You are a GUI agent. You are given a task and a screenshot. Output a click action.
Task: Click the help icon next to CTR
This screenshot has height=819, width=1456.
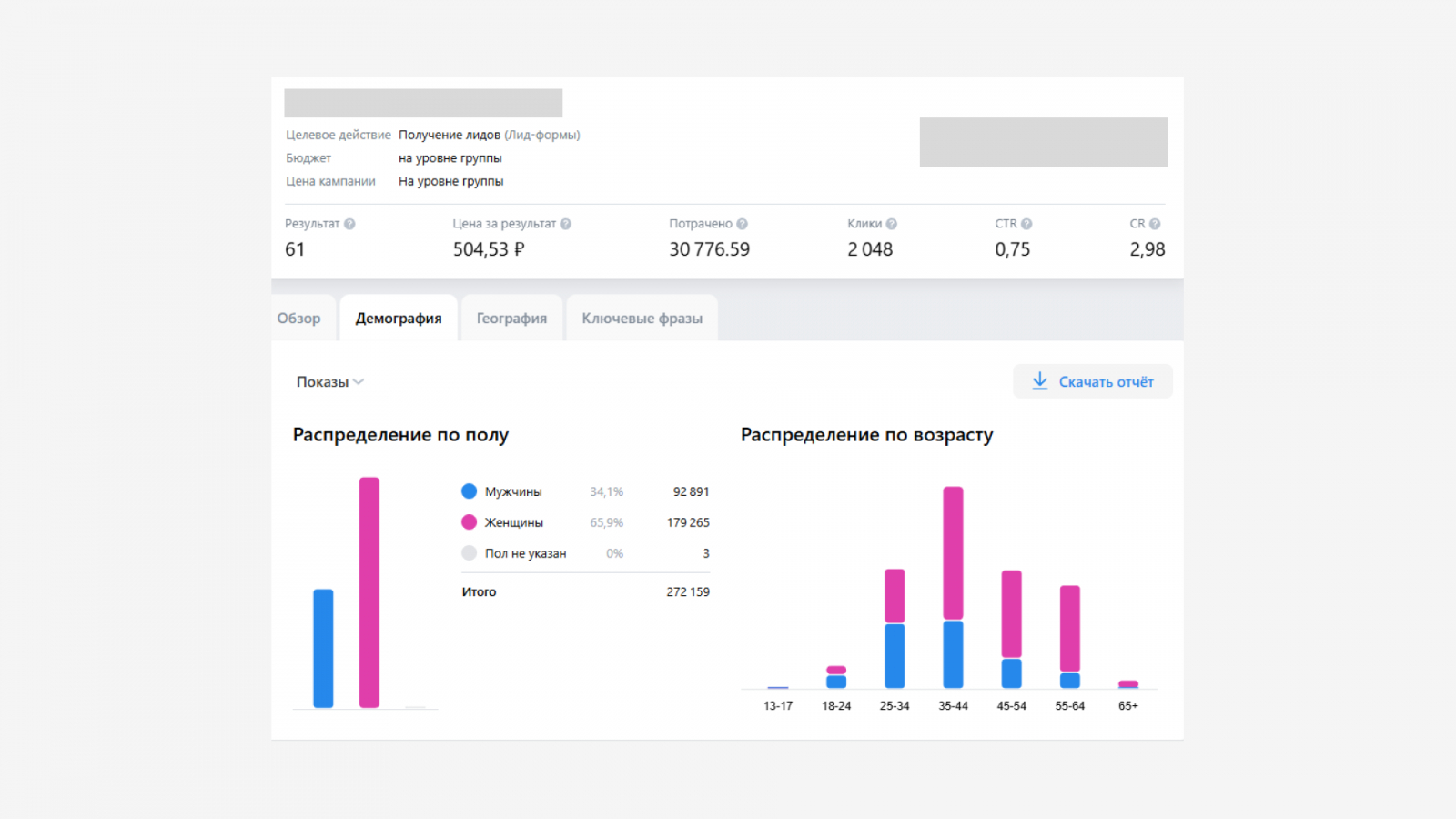click(1026, 224)
